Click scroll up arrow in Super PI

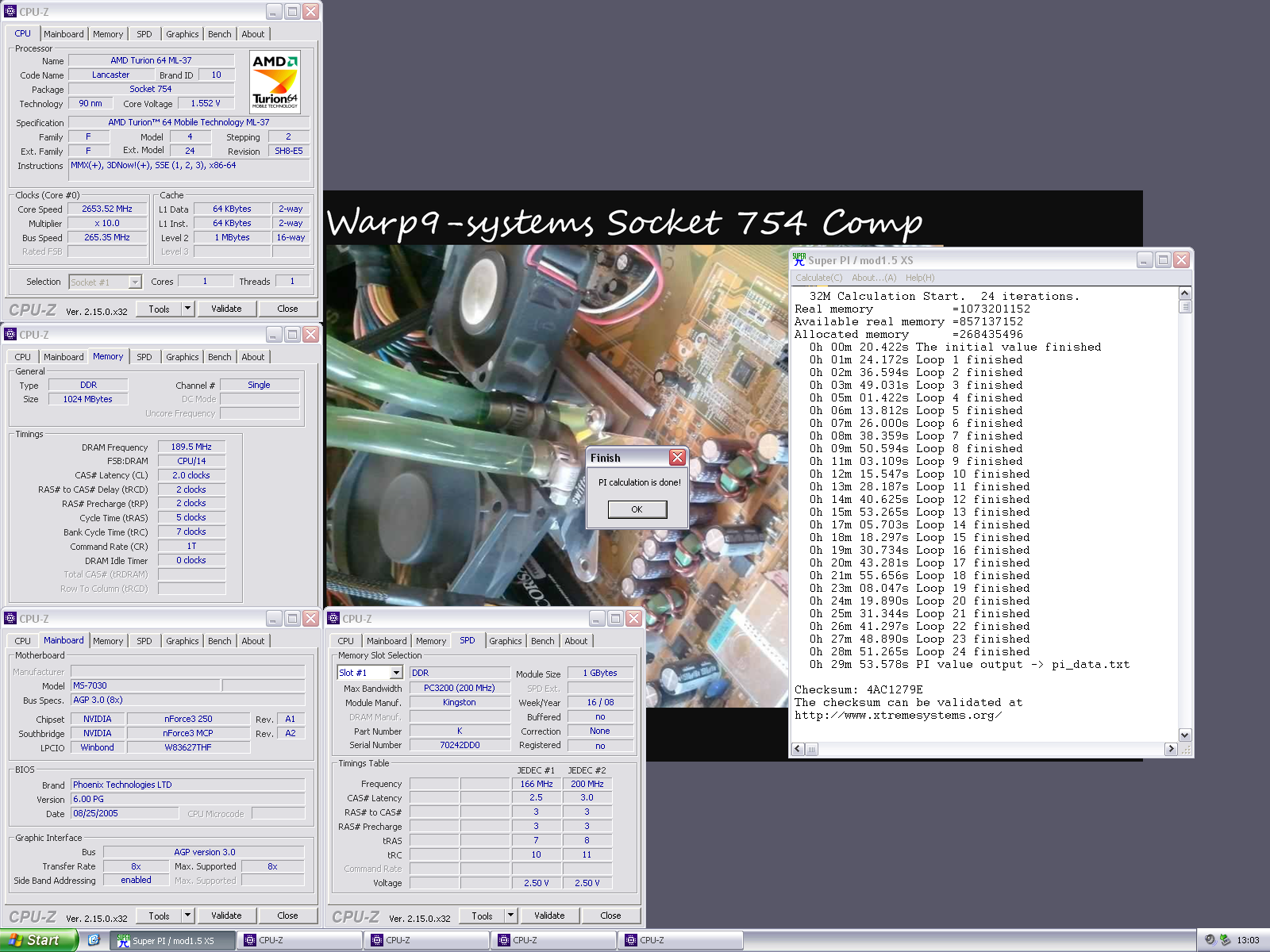[x=1185, y=294]
